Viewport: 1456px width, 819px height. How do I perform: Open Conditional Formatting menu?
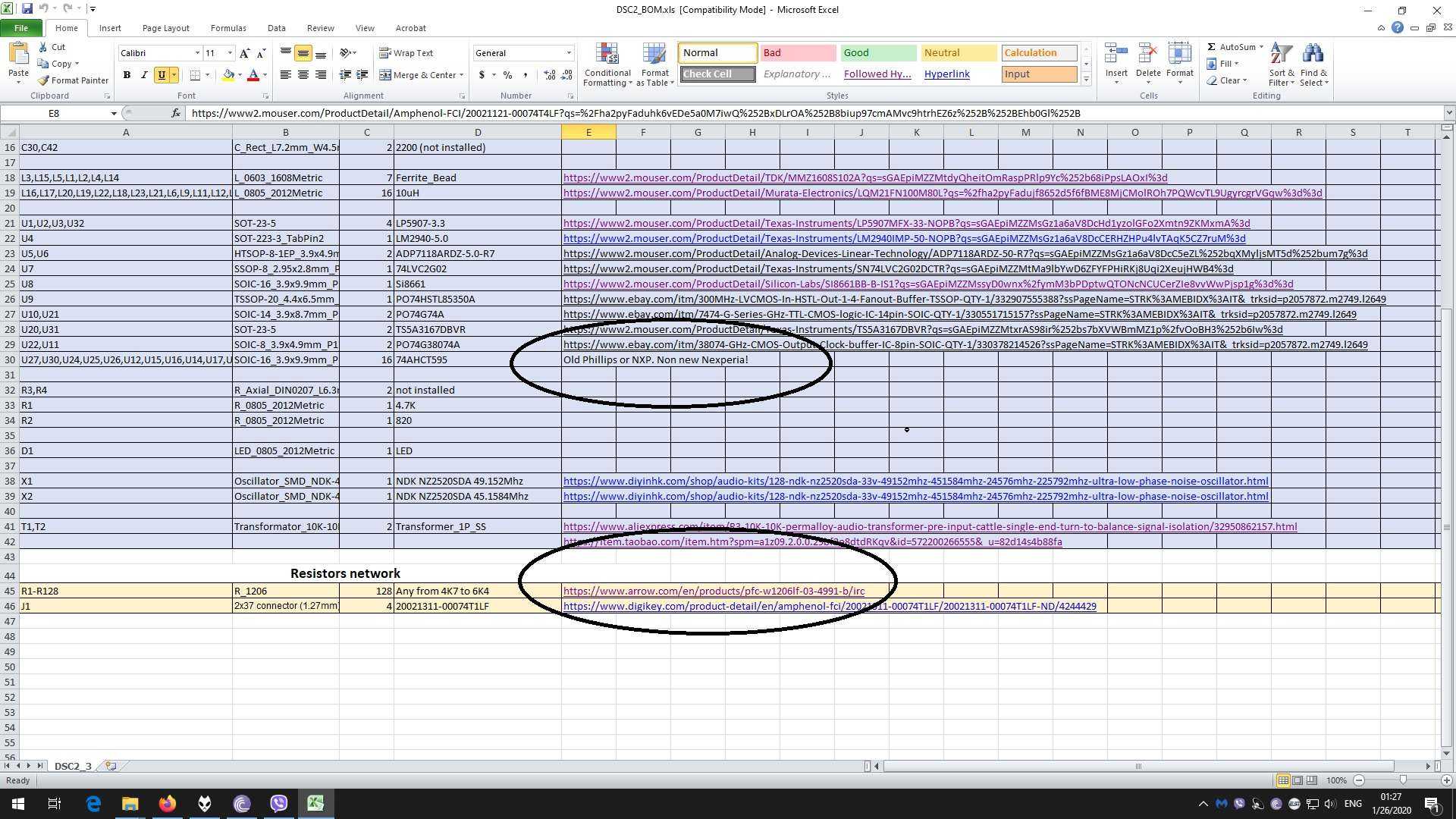pos(607,65)
